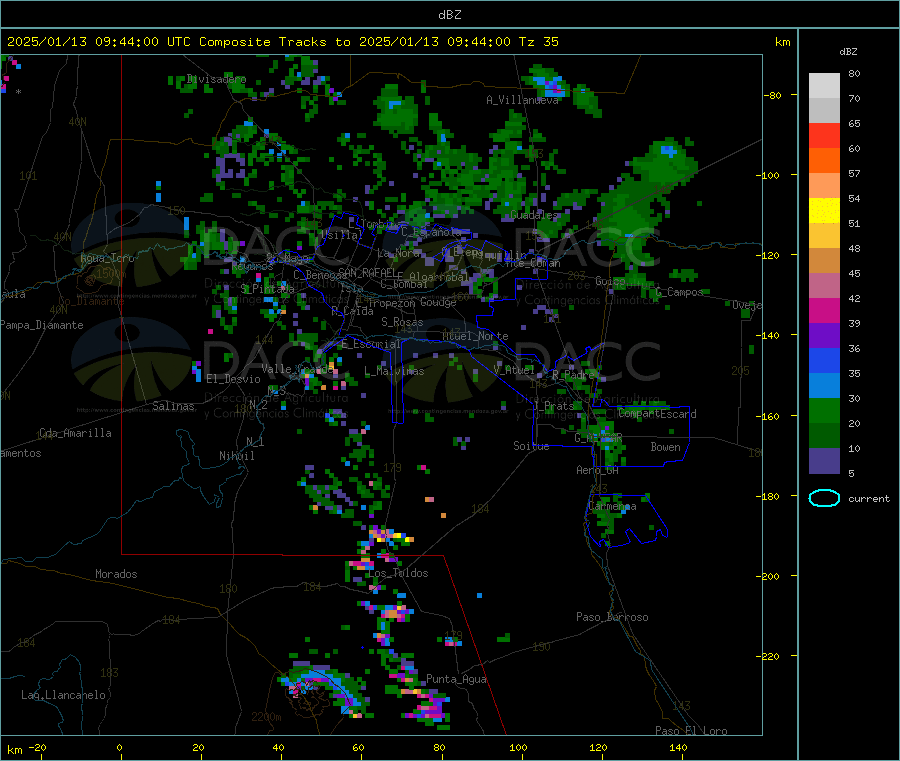Click the 'current' legend label

tap(869, 499)
